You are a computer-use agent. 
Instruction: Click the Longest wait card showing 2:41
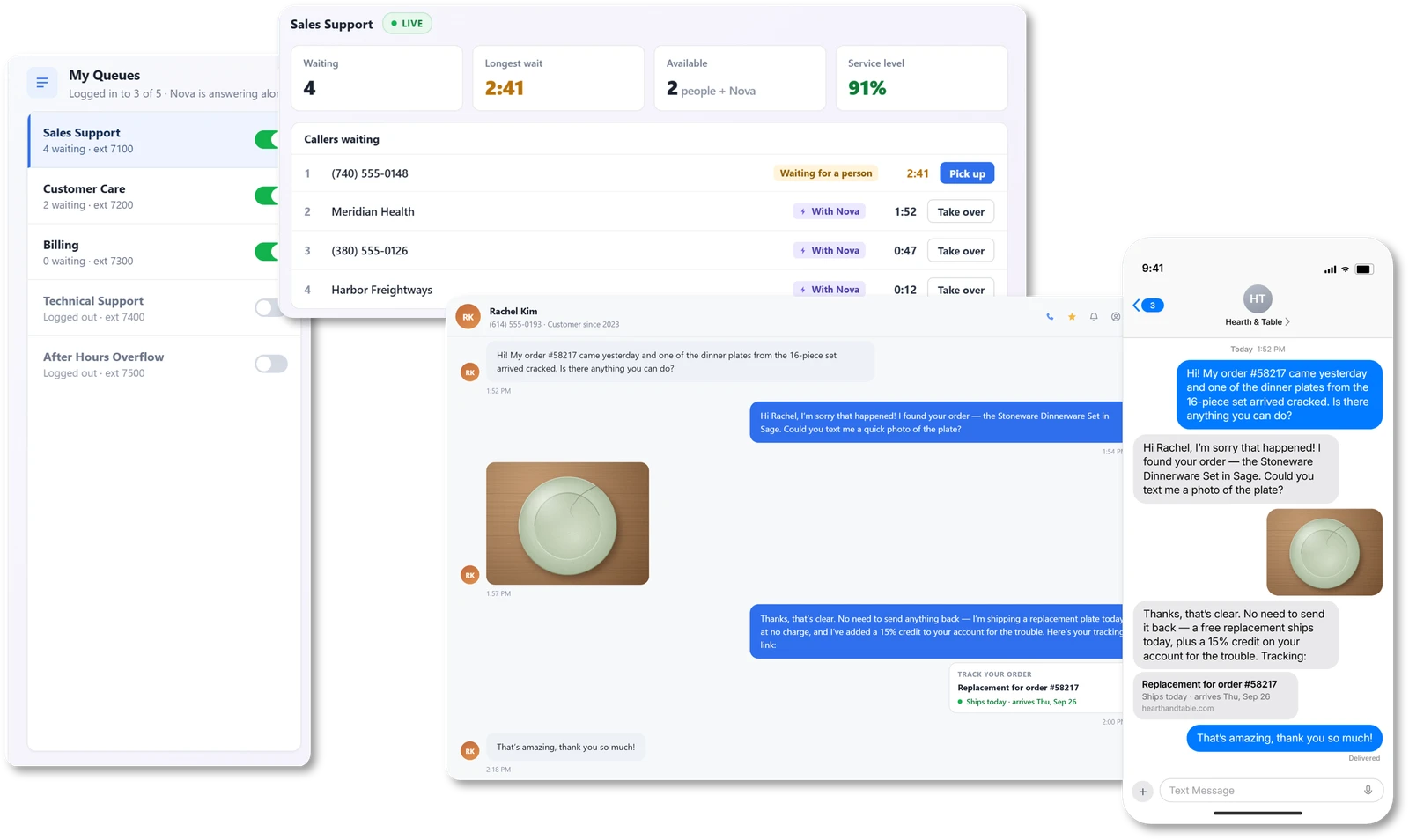[558, 78]
